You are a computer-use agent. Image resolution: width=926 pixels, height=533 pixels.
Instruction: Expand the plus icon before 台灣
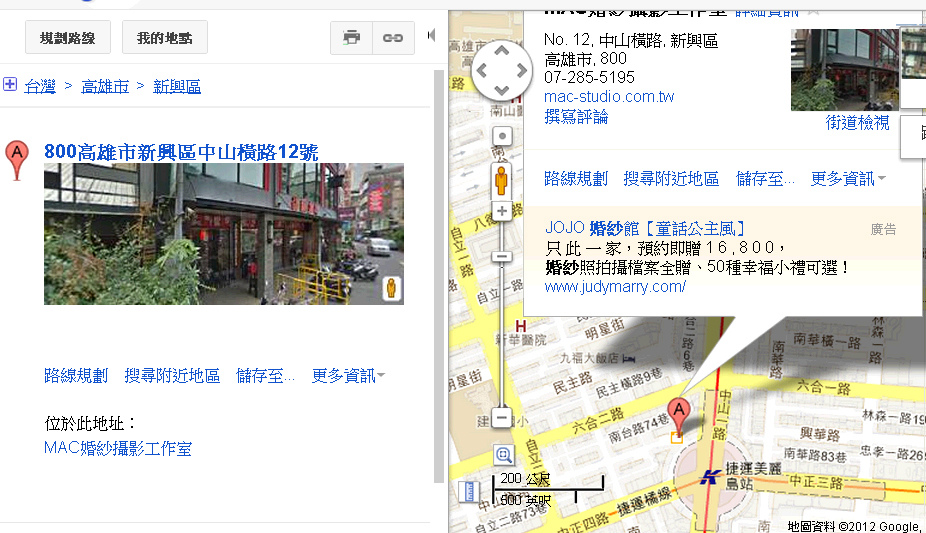point(10,84)
